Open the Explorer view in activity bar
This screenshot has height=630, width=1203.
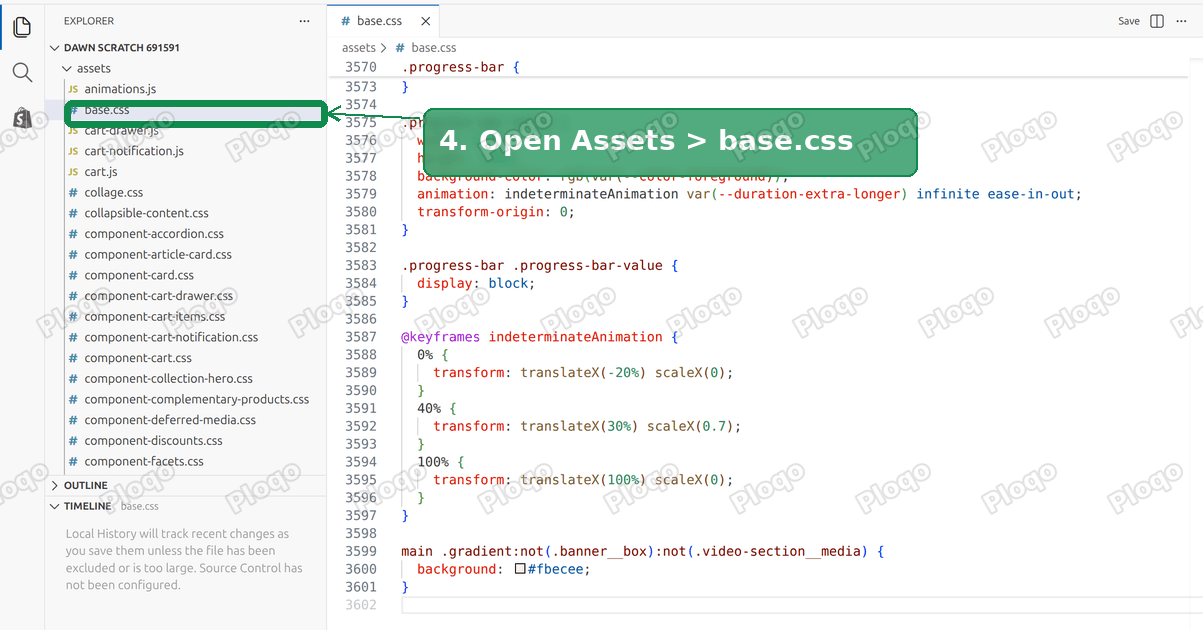(22, 27)
